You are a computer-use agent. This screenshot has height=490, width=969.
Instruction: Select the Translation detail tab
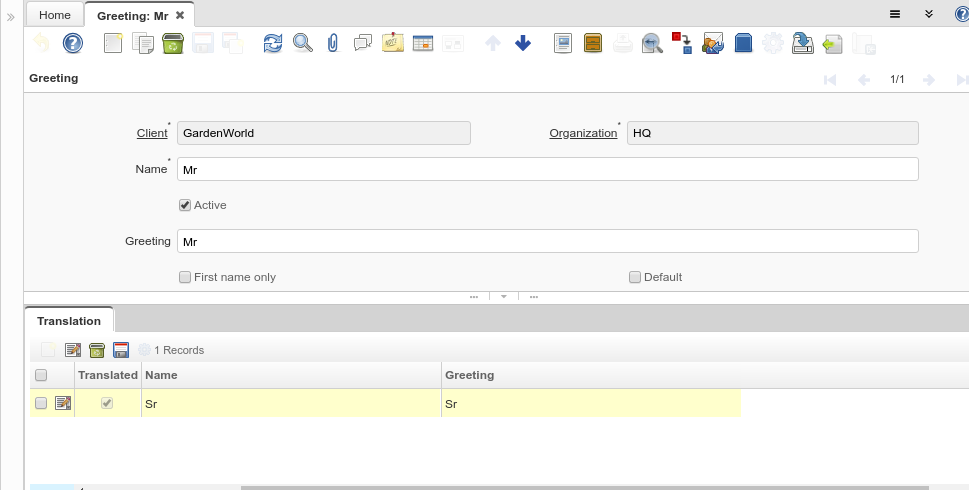(x=69, y=321)
